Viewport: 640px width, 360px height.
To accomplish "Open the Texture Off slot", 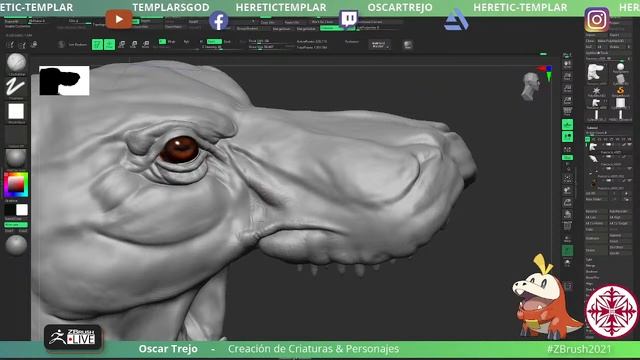I will (x=16, y=135).
